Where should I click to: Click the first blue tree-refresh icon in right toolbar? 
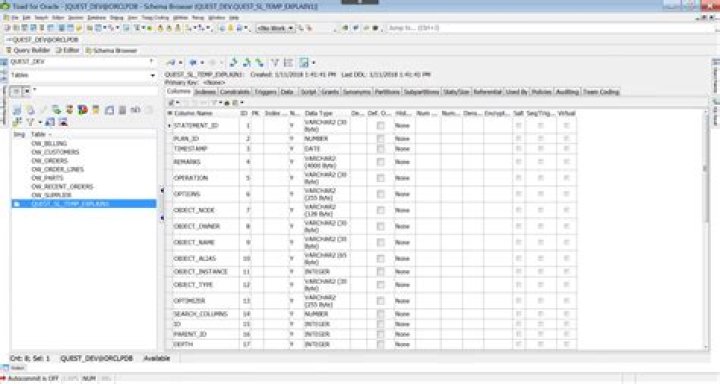233,62
